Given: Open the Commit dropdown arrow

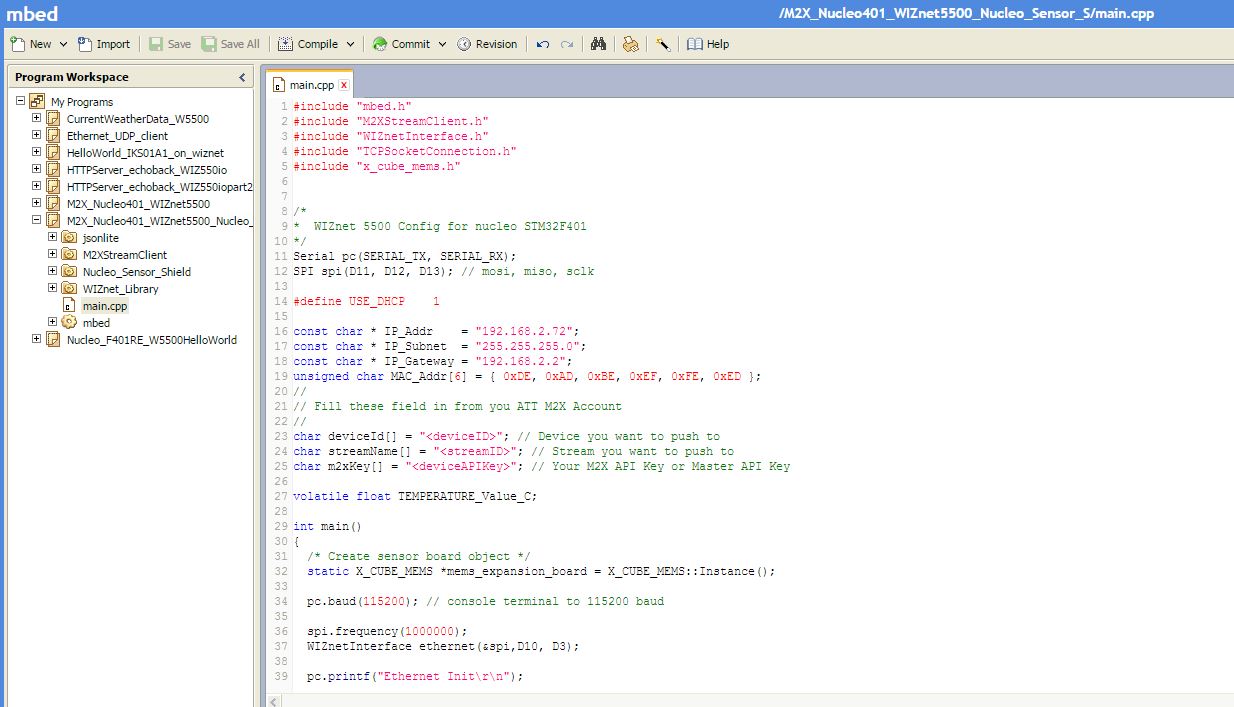Looking at the screenshot, I should click(x=442, y=44).
